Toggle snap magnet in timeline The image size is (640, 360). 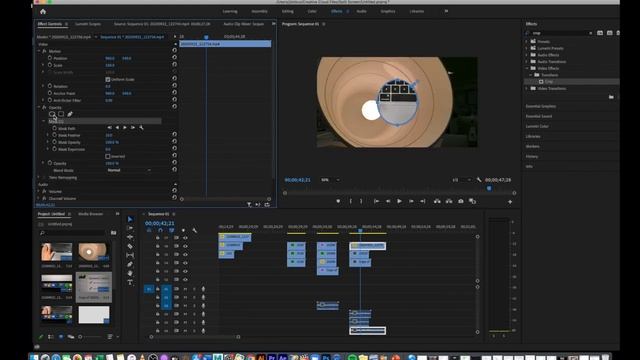(160, 231)
